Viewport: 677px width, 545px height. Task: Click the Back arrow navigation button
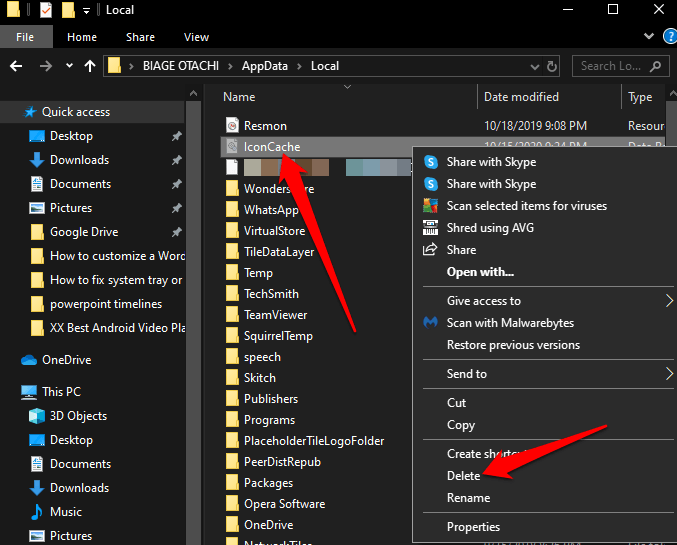tap(16, 66)
